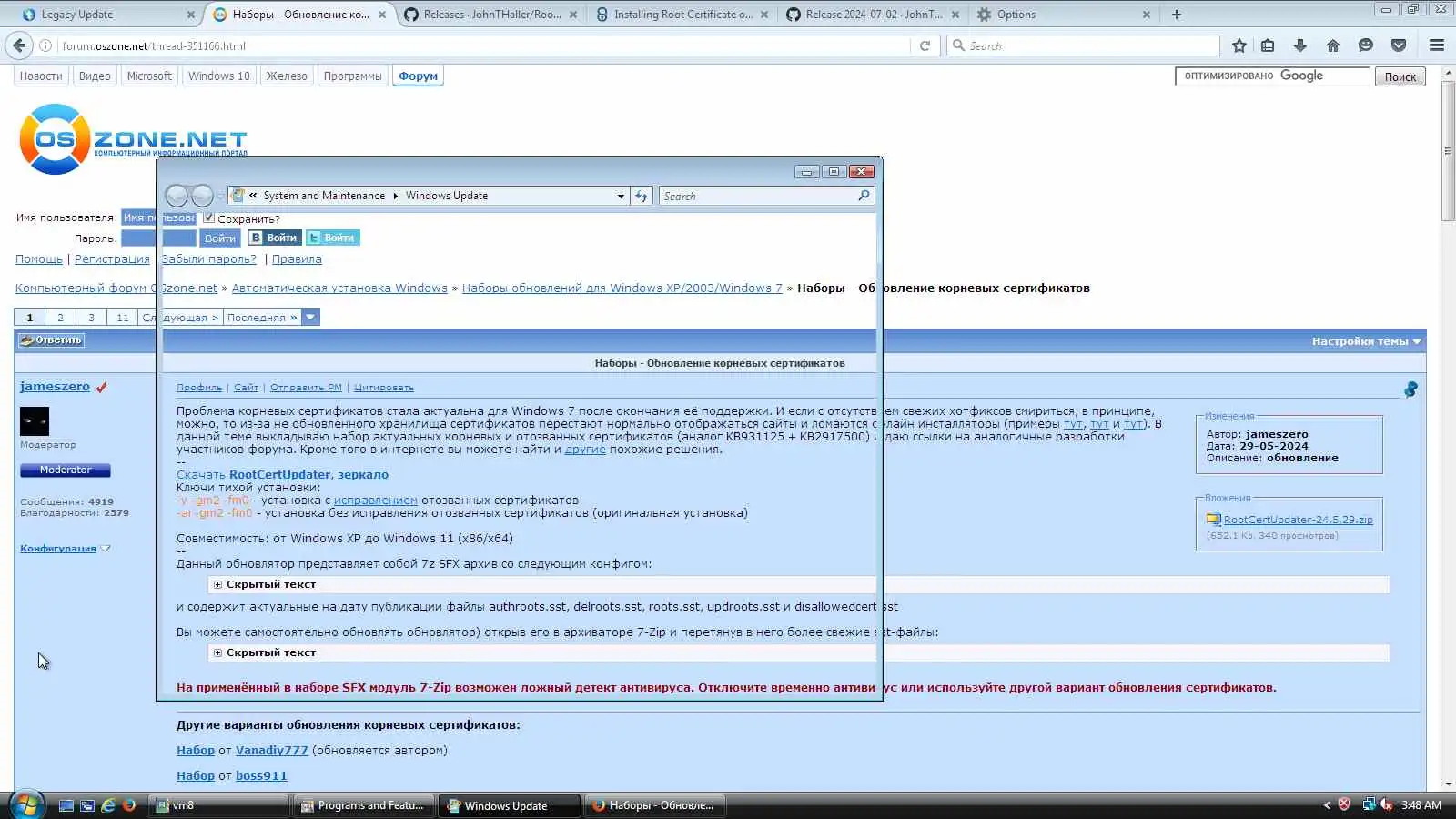Log in with the Twitter Войти button
Viewport: 1456px width, 819px height.
pyautogui.click(x=332, y=238)
